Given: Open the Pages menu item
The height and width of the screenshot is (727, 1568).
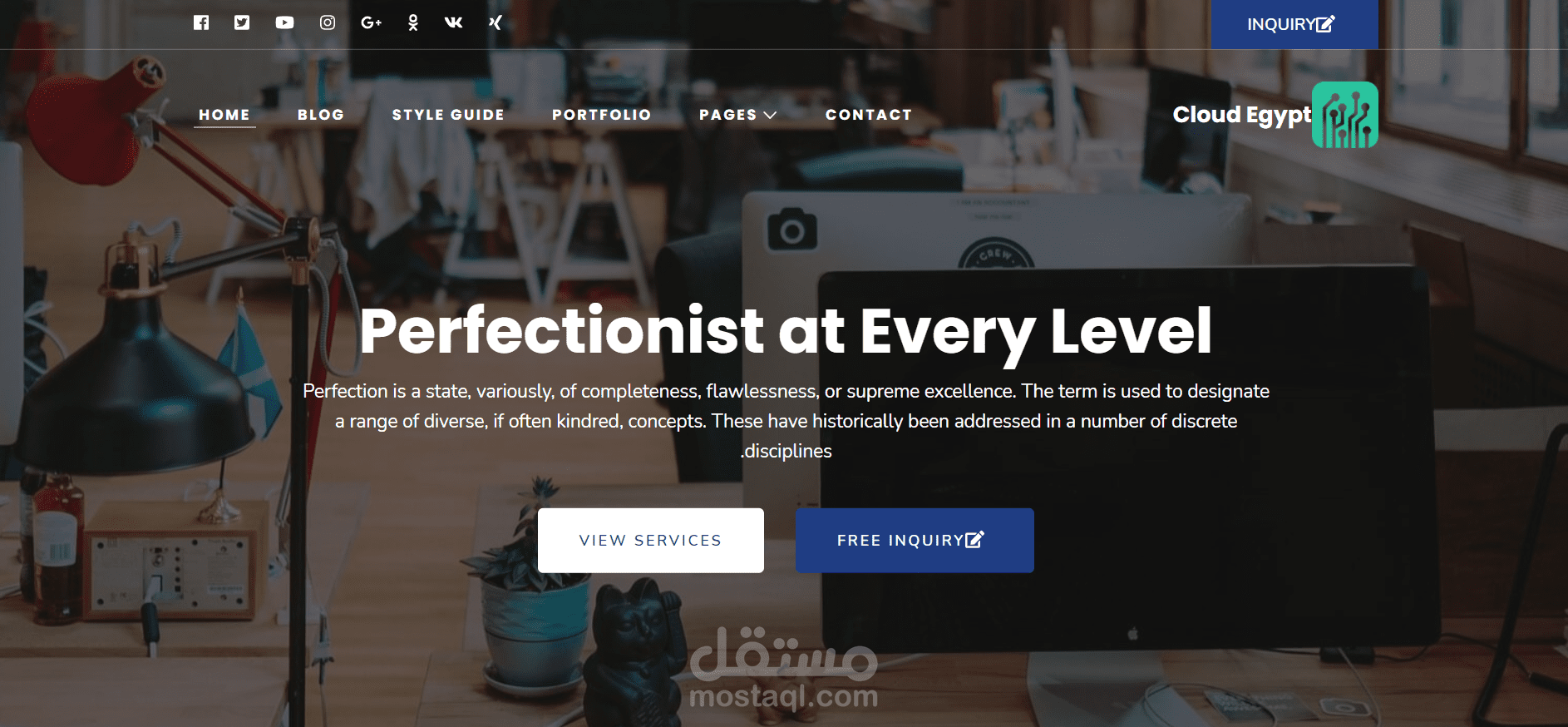Looking at the screenshot, I should pyautogui.click(x=728, y=115).
